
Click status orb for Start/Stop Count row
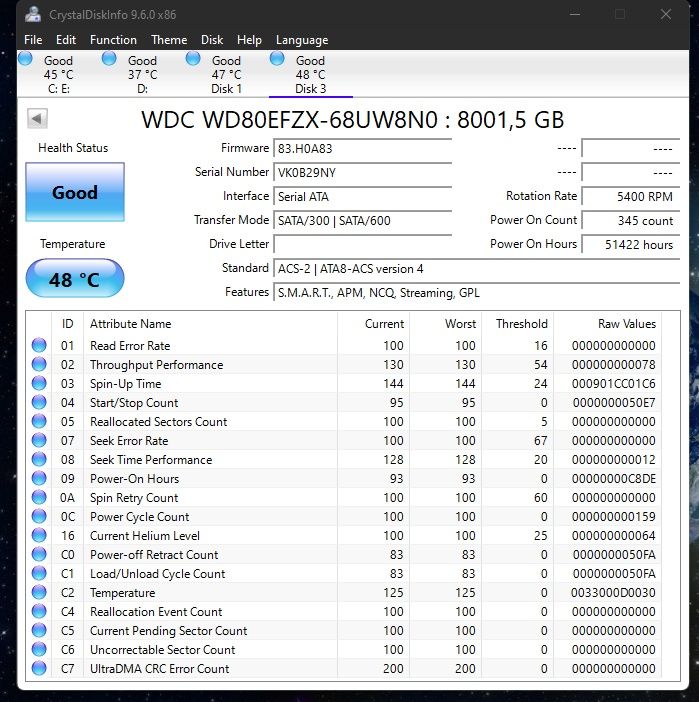[39, 402]
